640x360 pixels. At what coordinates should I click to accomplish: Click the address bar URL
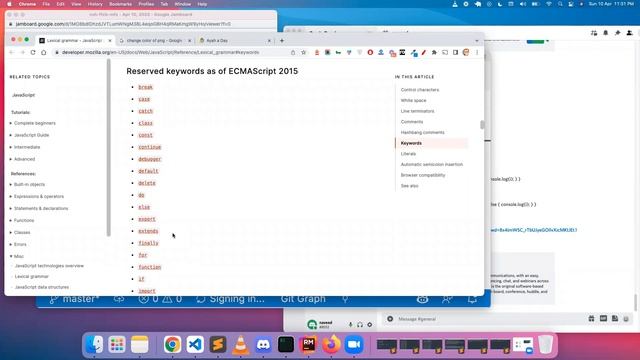click(160, 52)
